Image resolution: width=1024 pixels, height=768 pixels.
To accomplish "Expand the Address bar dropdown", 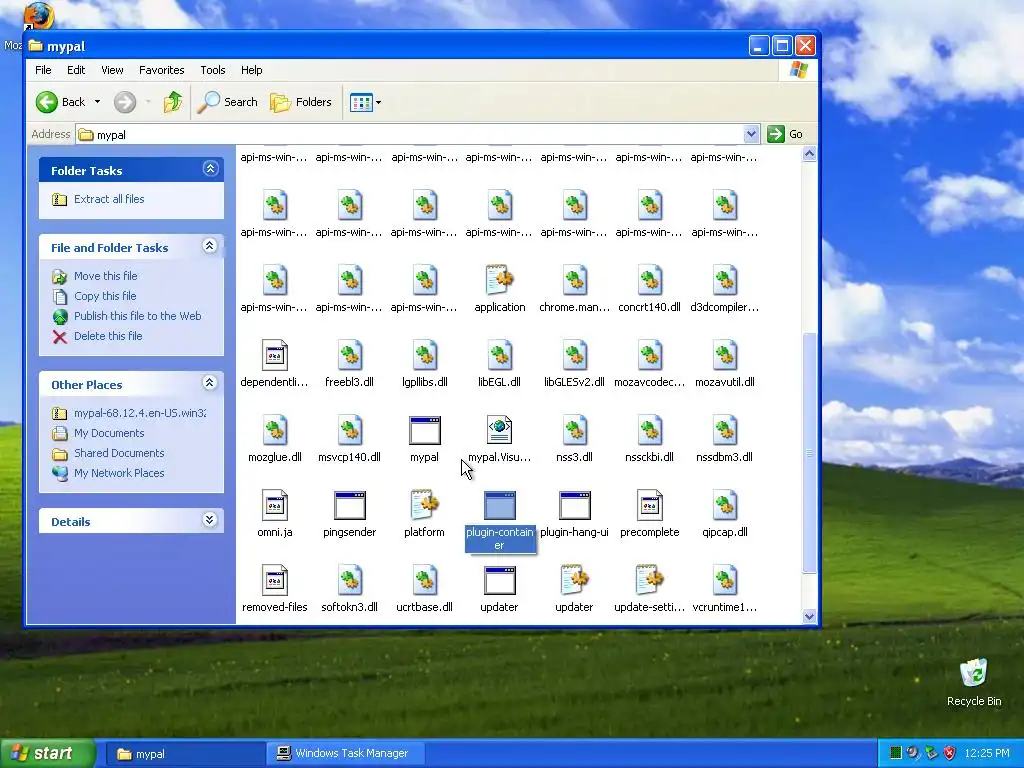I will (x=751, y=134).
